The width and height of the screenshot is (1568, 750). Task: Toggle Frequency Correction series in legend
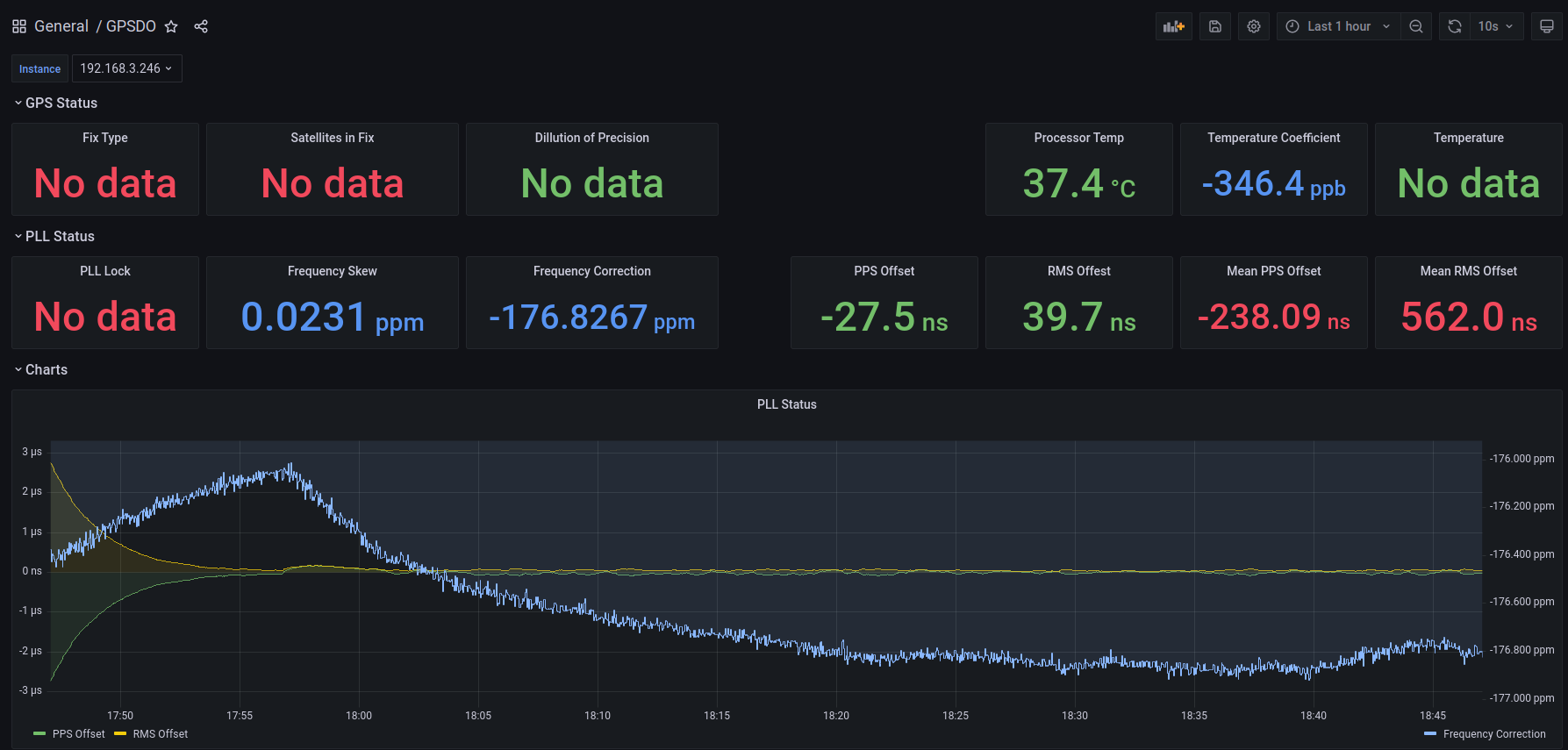click(x=1493, y=734)
